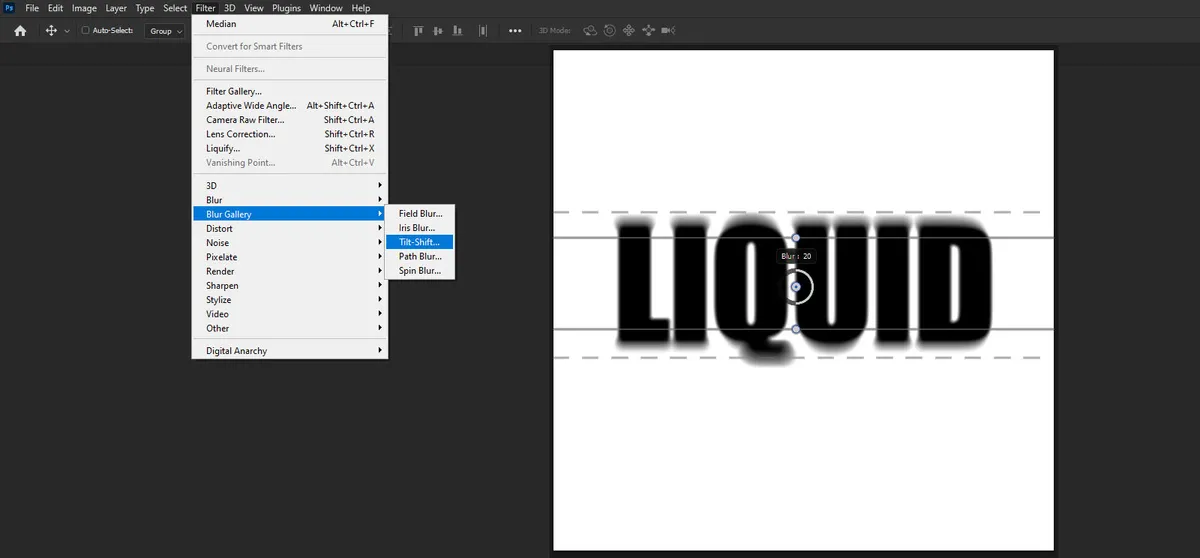Image resolution: width=1200 pixels, height=558 pixels.
Task: Click the Blur: 20 value tooltip
Action: tap(797, 257)
